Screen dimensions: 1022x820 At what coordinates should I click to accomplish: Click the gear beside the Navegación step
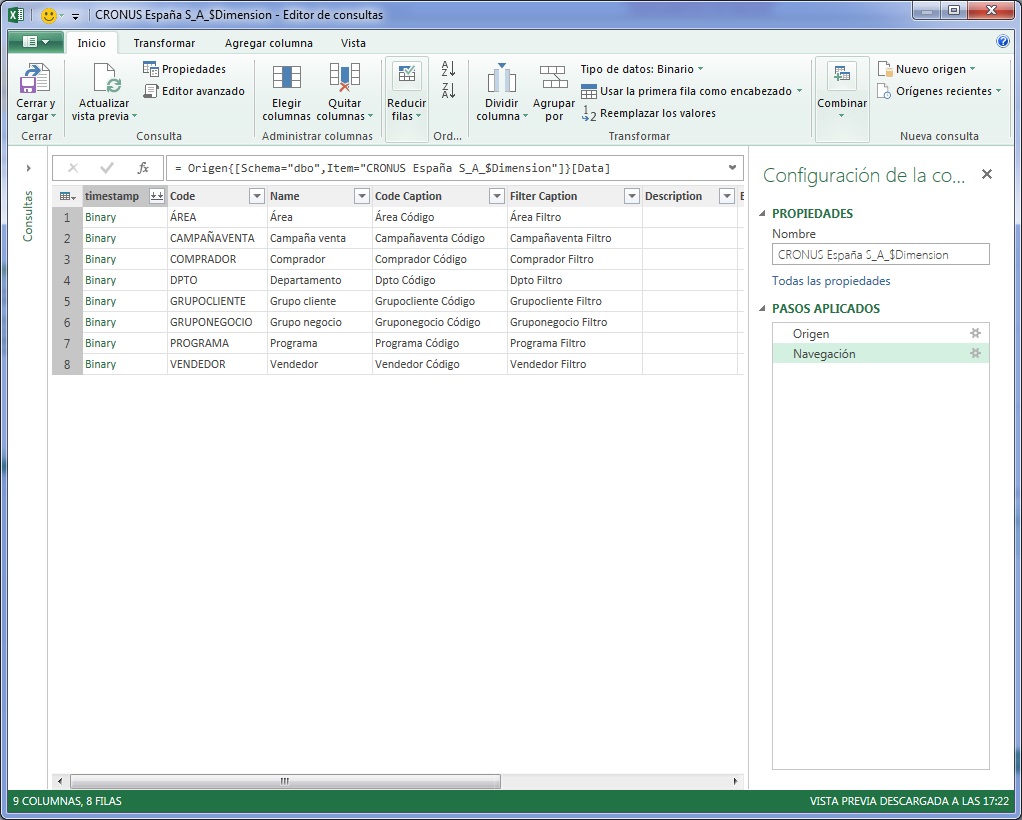(x=977, y=353)
